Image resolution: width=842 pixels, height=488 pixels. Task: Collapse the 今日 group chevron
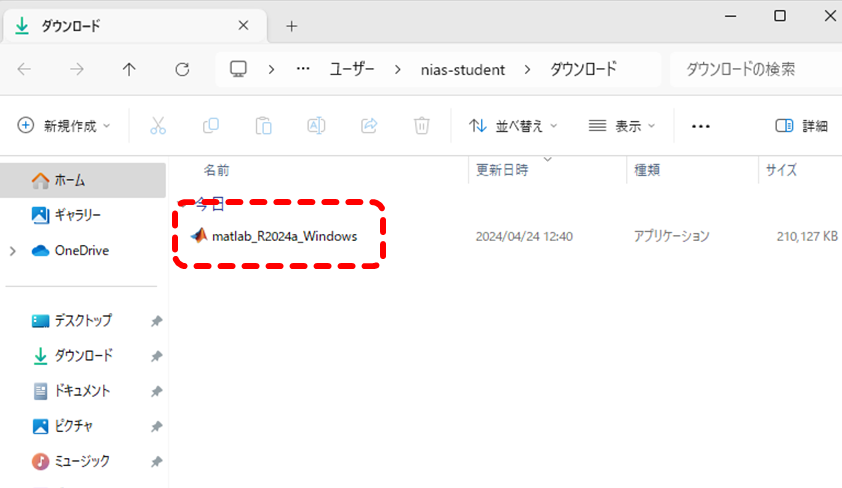tap(183, 203)
